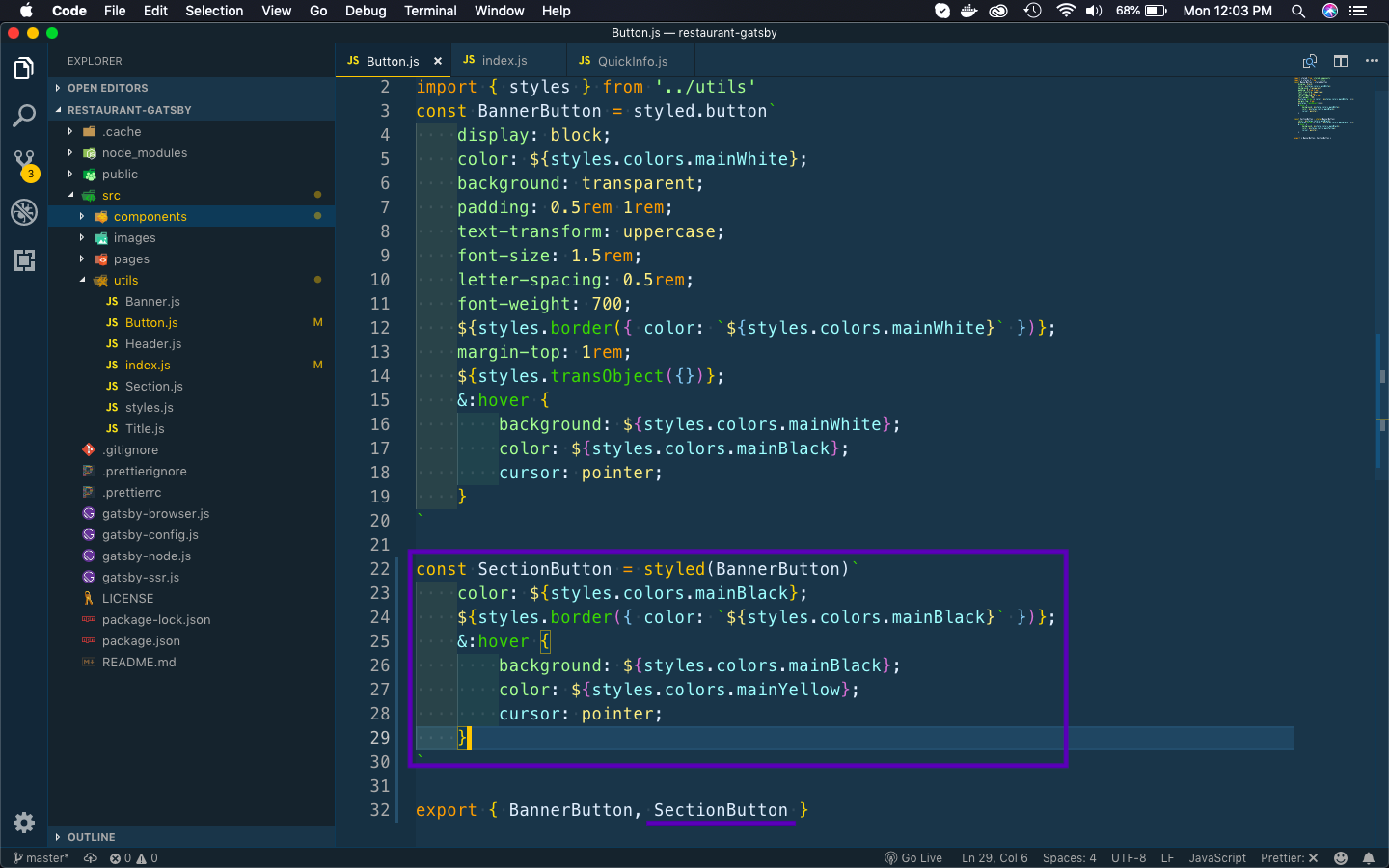Open the volume control in menu bar
Image resolution: width=1389 pixels, height=868 pixels.
point(1094,11)
